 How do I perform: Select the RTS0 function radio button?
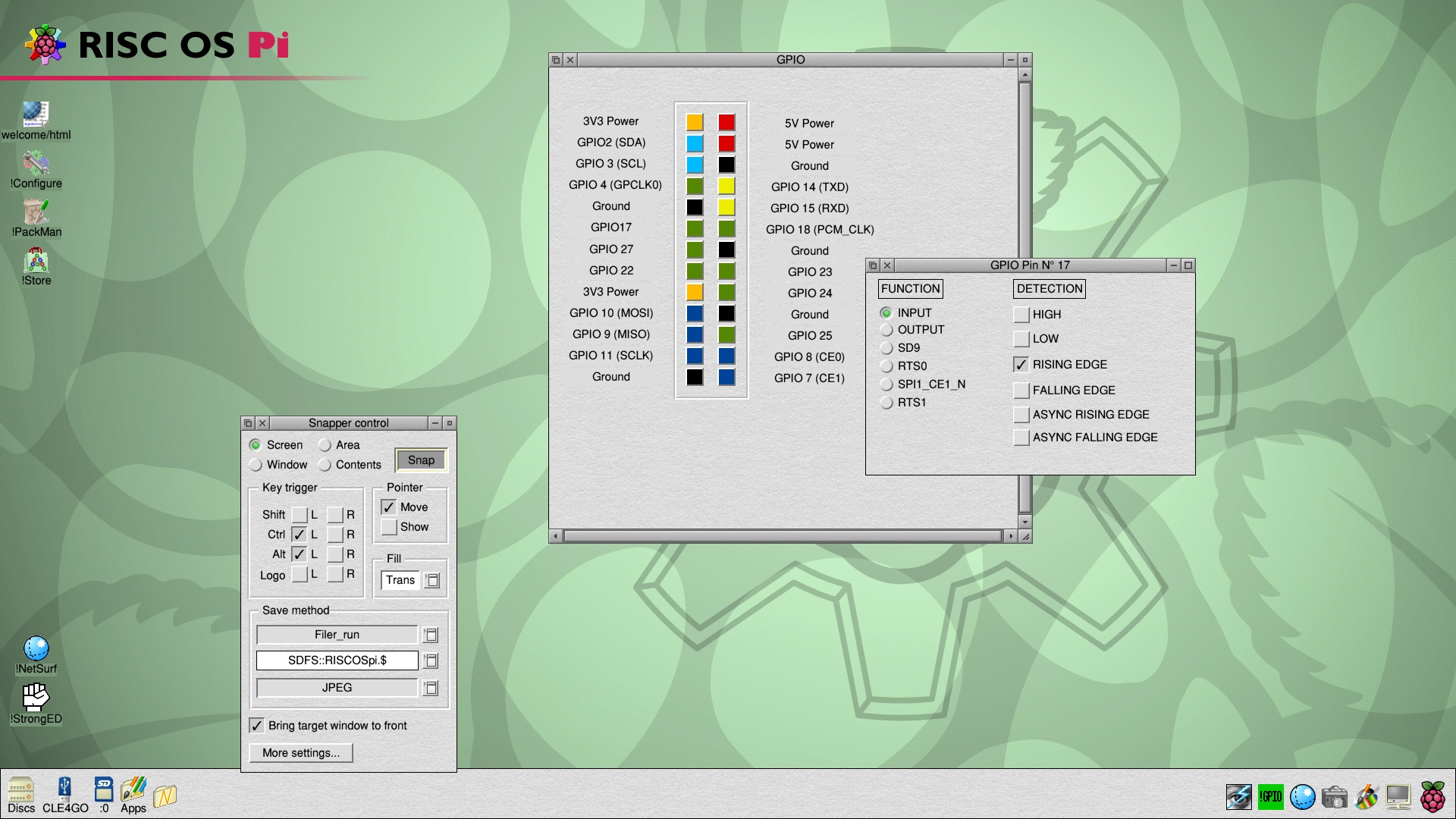(886, 366)
